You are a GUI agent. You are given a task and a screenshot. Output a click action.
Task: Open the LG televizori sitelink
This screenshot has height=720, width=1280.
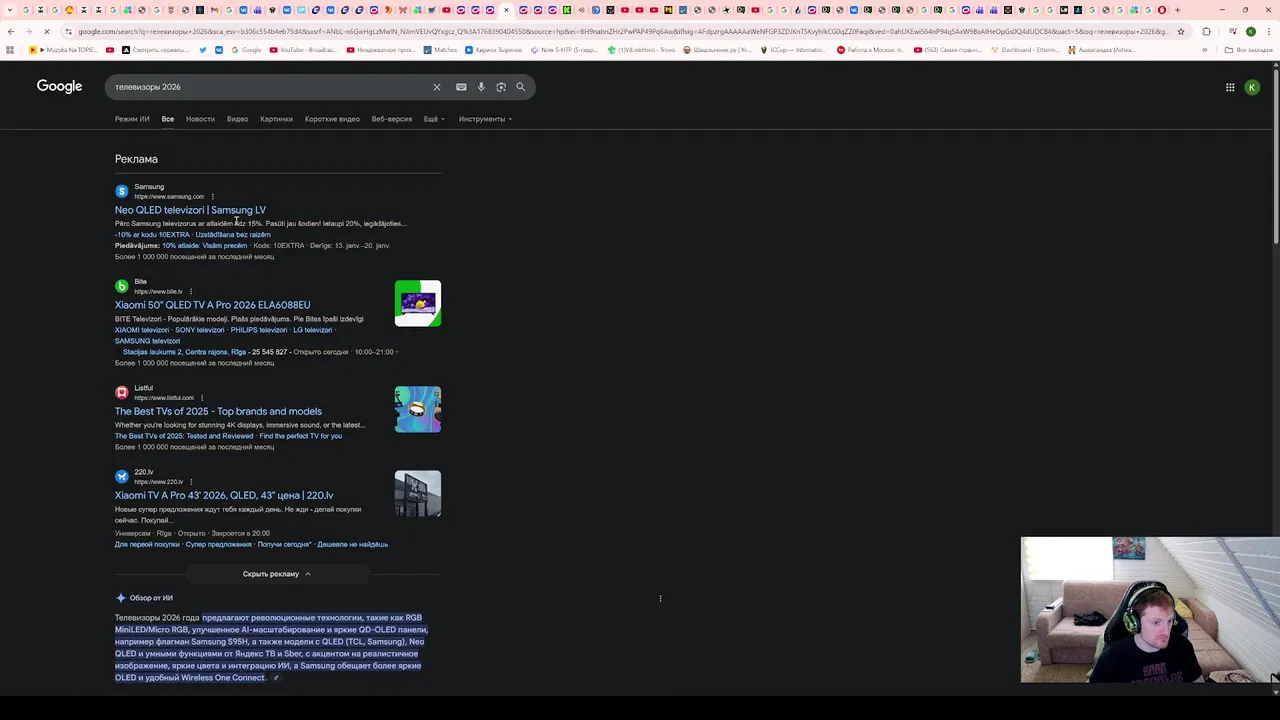312,330
